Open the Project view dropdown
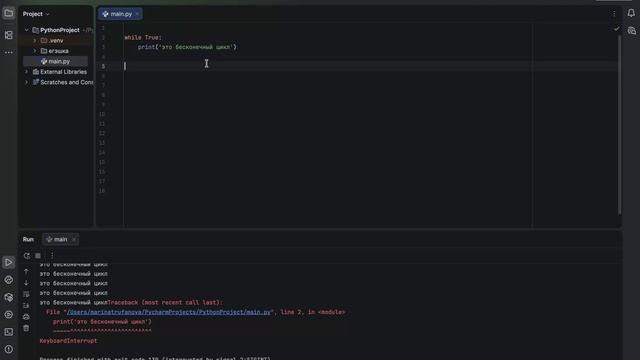 (x=36, y=14)
